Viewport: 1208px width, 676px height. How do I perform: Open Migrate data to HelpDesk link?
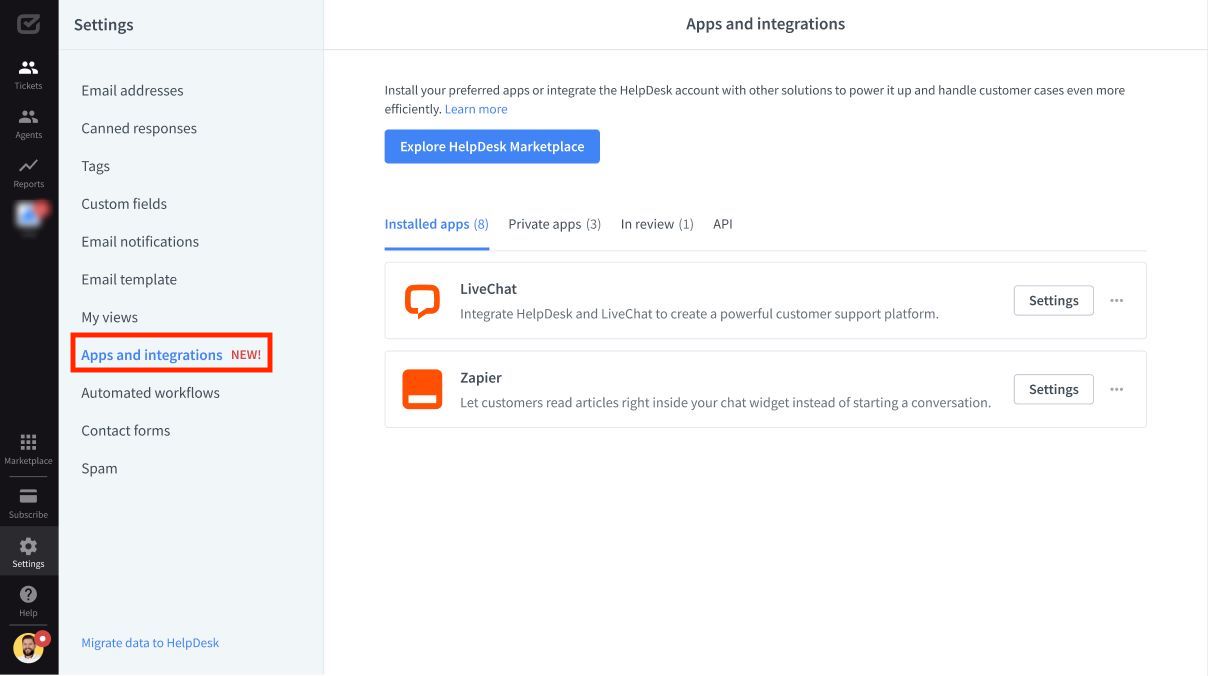pos(150,643)
